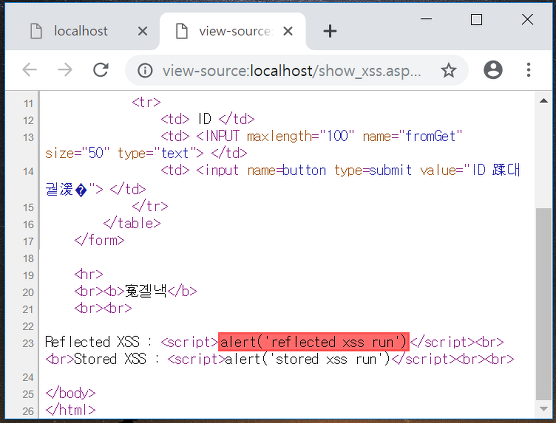Open the user profile avatar menu
Image resolution: width=556 pixels, height=423 pixels.
(493, 70)
